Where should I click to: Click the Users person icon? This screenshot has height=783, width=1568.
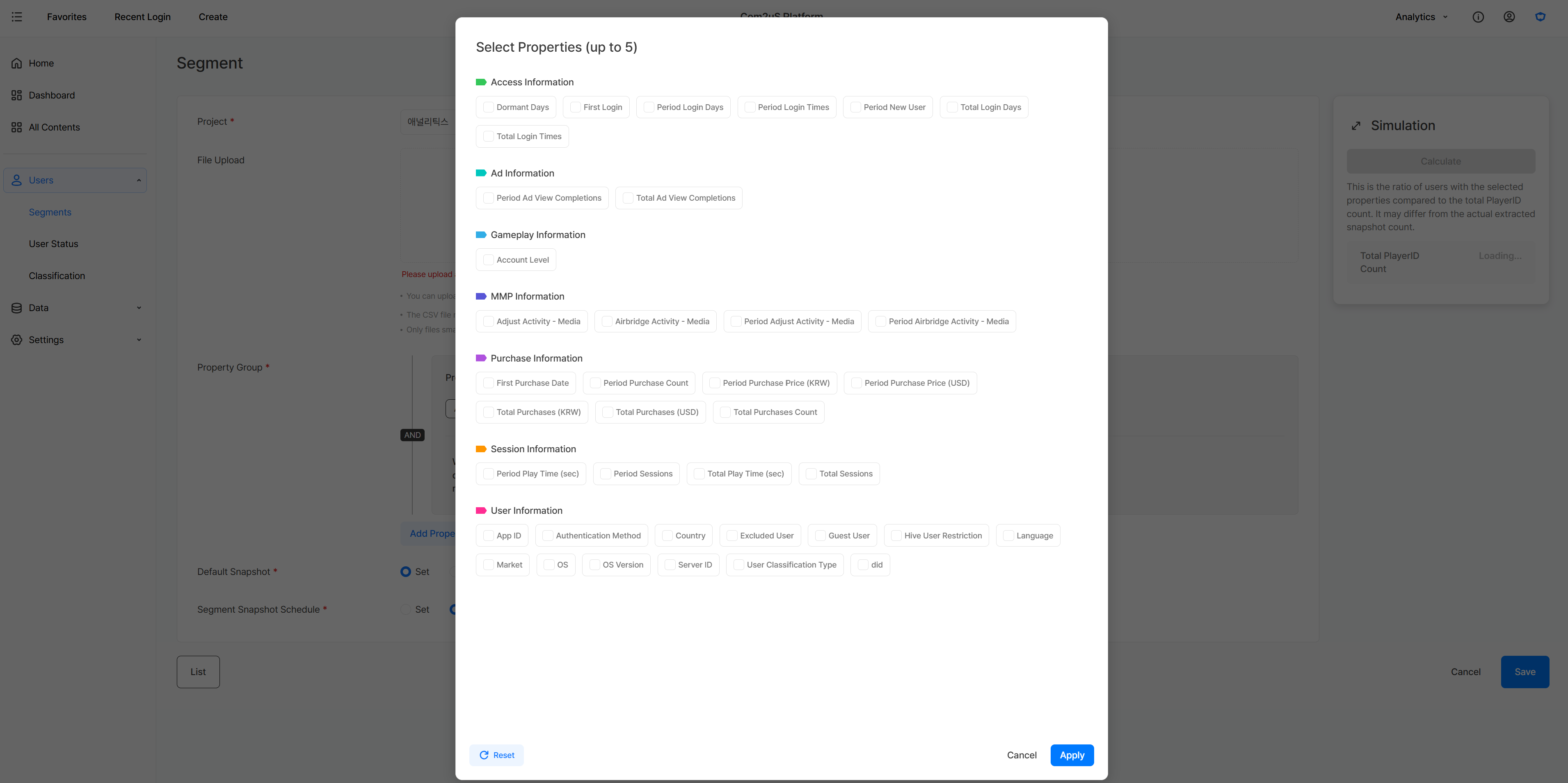click(x=16, y=180)
